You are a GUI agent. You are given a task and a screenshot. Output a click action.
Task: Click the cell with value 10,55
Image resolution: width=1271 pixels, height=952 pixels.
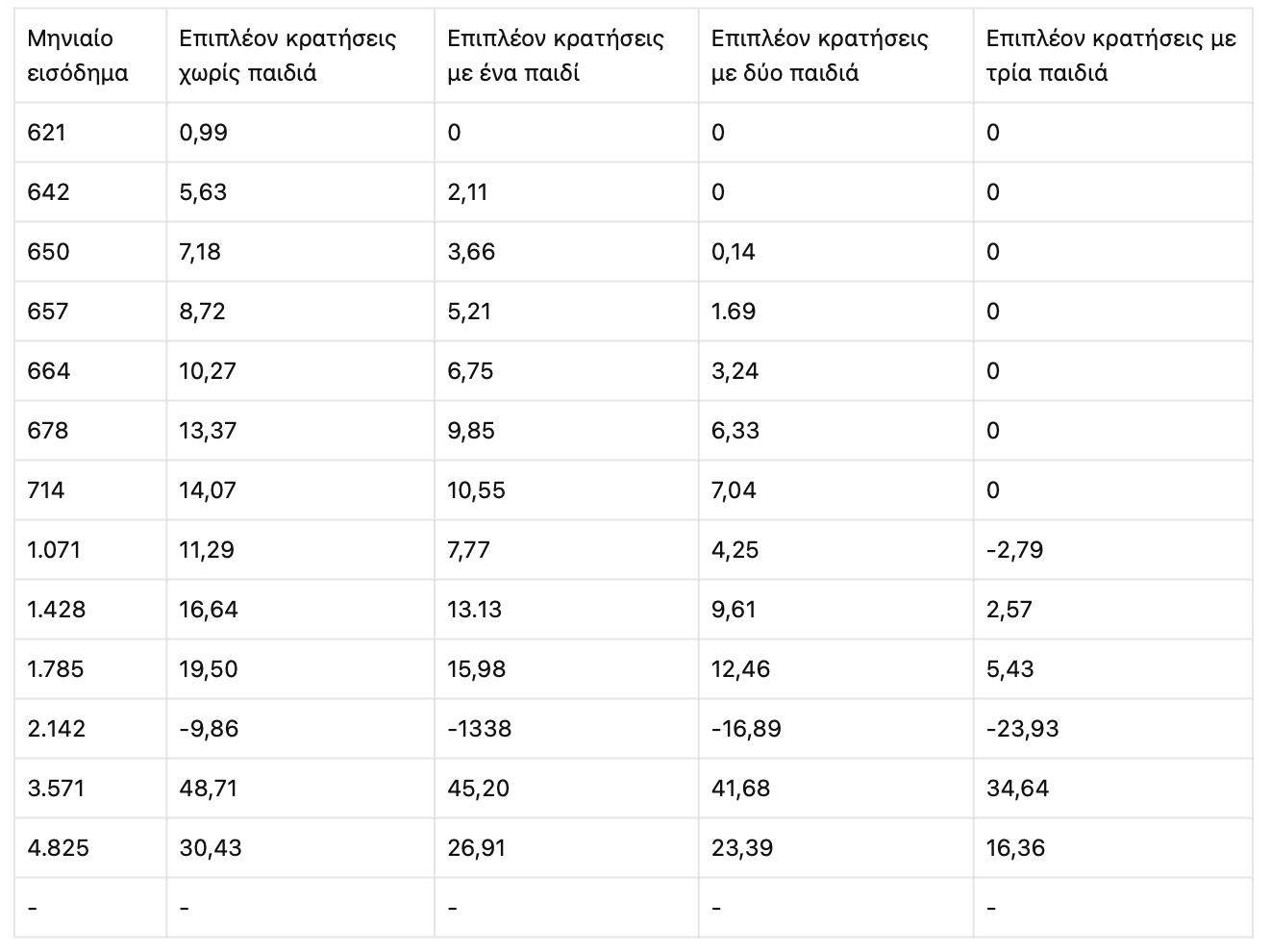coord(566,490)
